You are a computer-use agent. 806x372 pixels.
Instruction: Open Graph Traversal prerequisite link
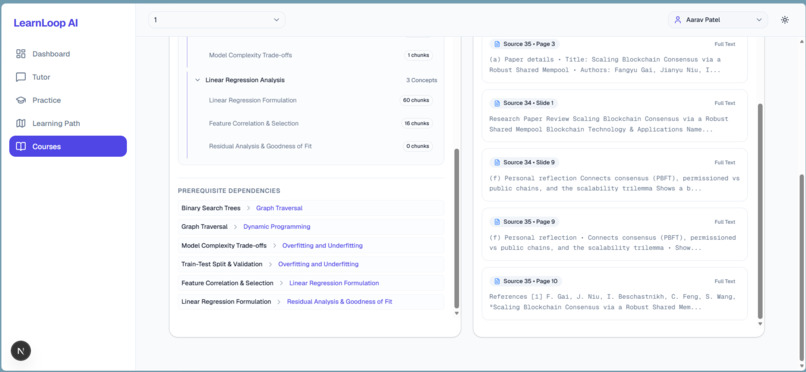pyautogui.click(x=279, y=208)
